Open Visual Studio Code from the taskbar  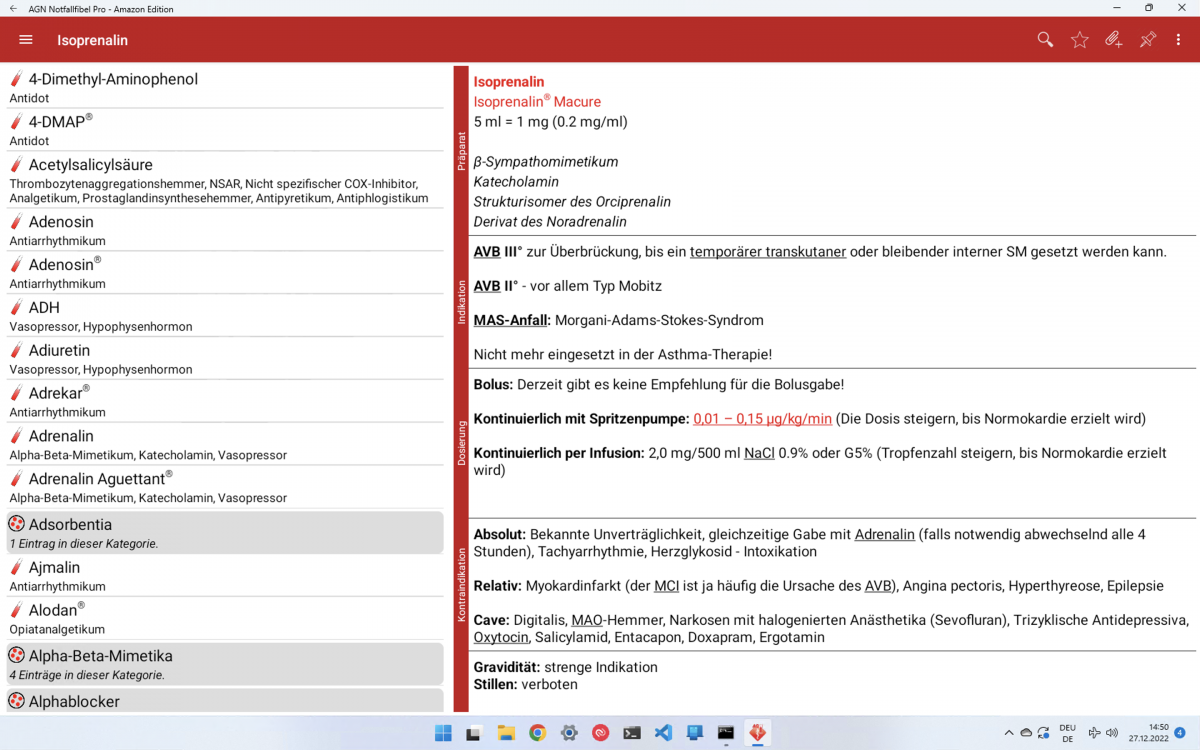663,733
